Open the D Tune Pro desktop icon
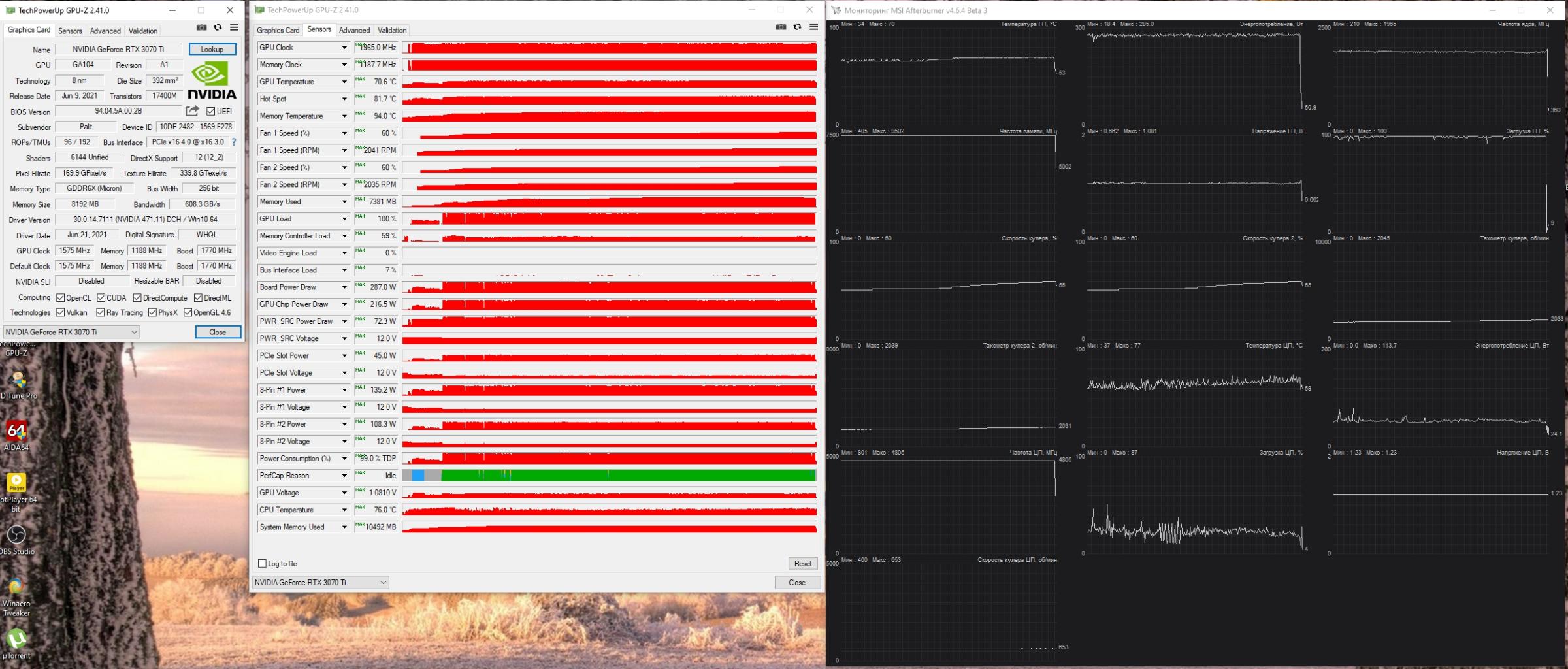Image resolution: width=1568 pixels, height=669 pixels. [x=18, y=385]
